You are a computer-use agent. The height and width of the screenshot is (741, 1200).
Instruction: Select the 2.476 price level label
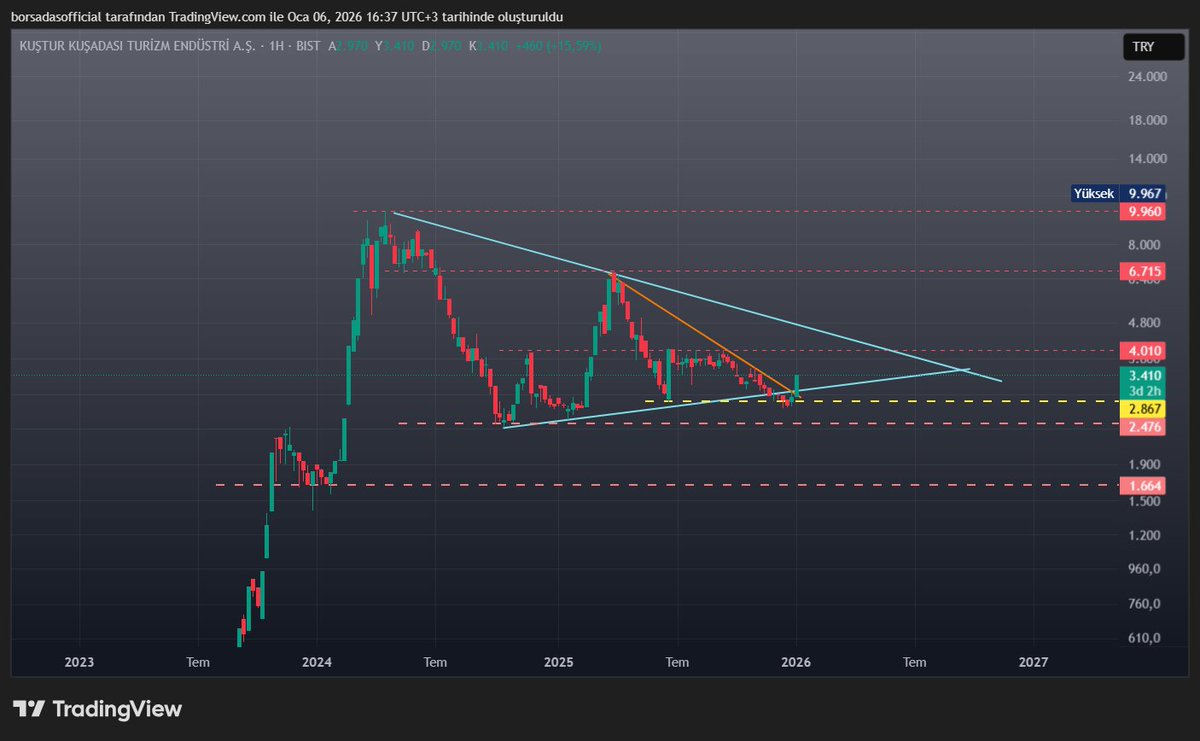tap(1144, 427)
